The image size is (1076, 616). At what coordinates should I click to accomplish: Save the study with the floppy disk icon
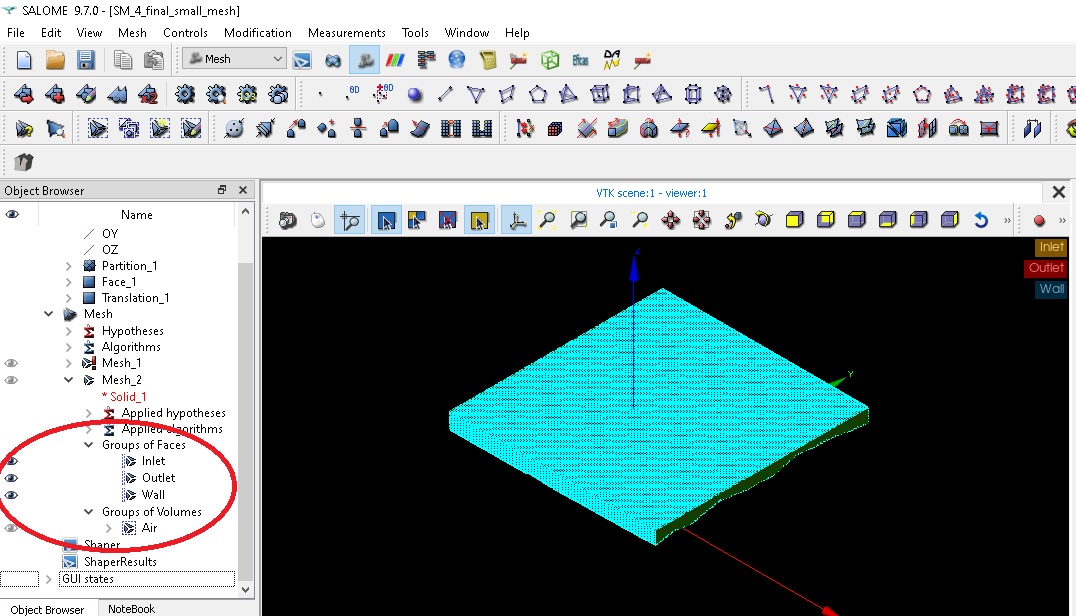(x=86, y=60)
